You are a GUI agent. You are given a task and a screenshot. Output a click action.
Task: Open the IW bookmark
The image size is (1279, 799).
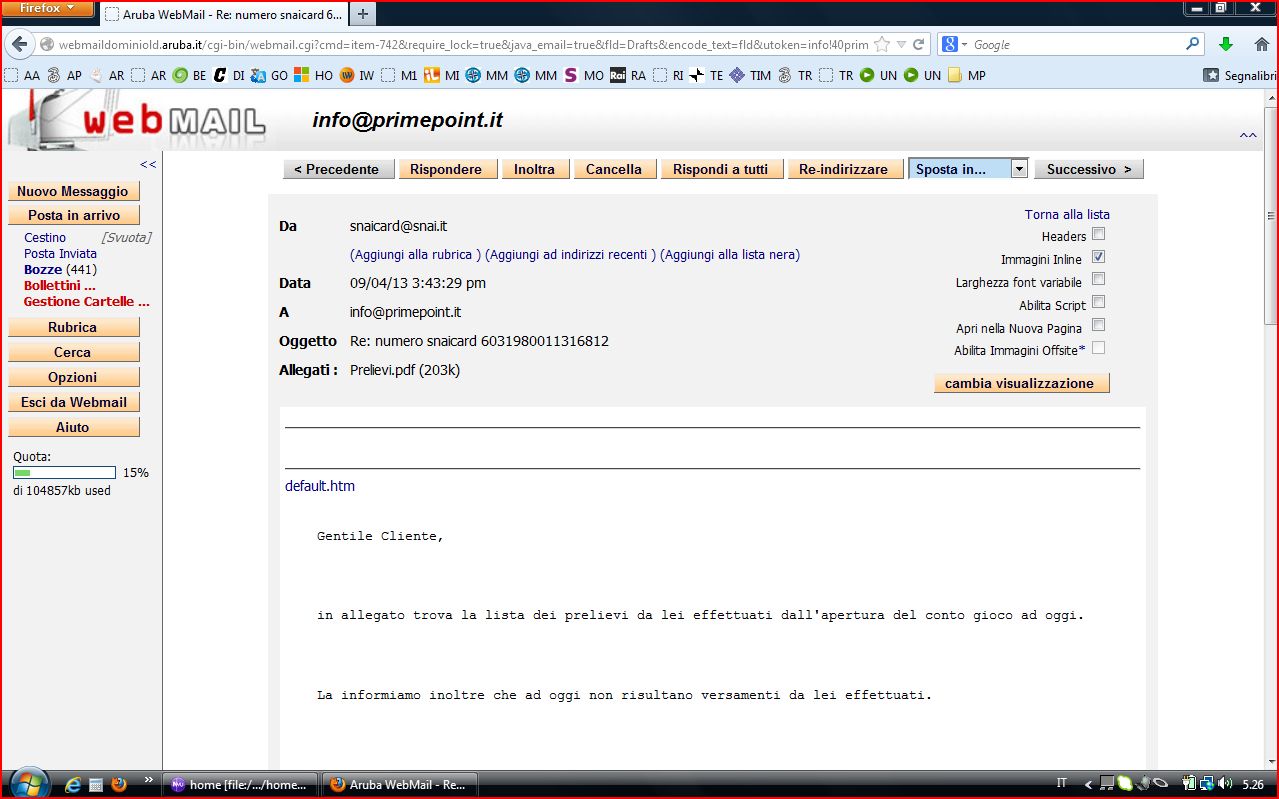(357, 75)
